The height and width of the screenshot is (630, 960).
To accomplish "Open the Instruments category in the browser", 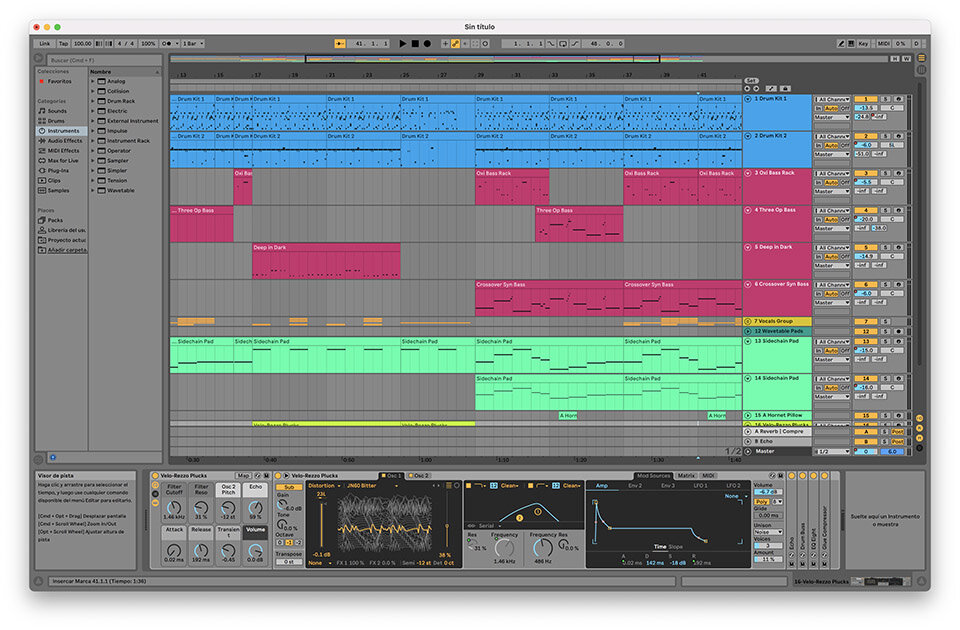I will click(x=62, y=131).
